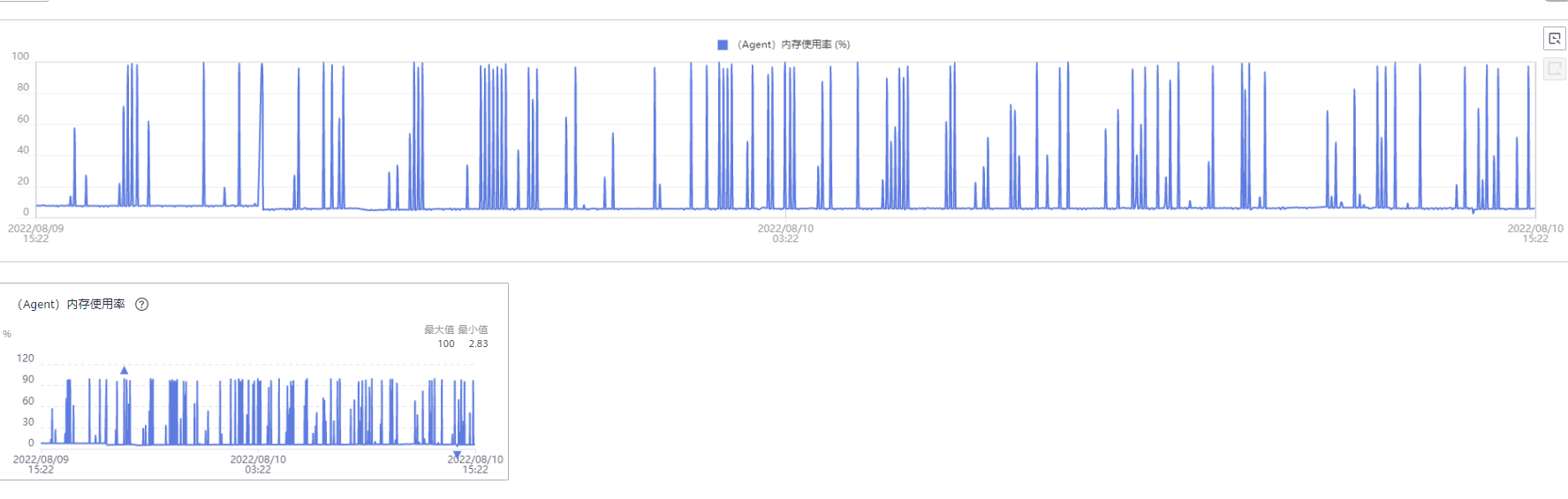Click the legend label (Agent) 内存使用率 (%)
Viewport: 1568px width, 499px height.
pos(793,44)
